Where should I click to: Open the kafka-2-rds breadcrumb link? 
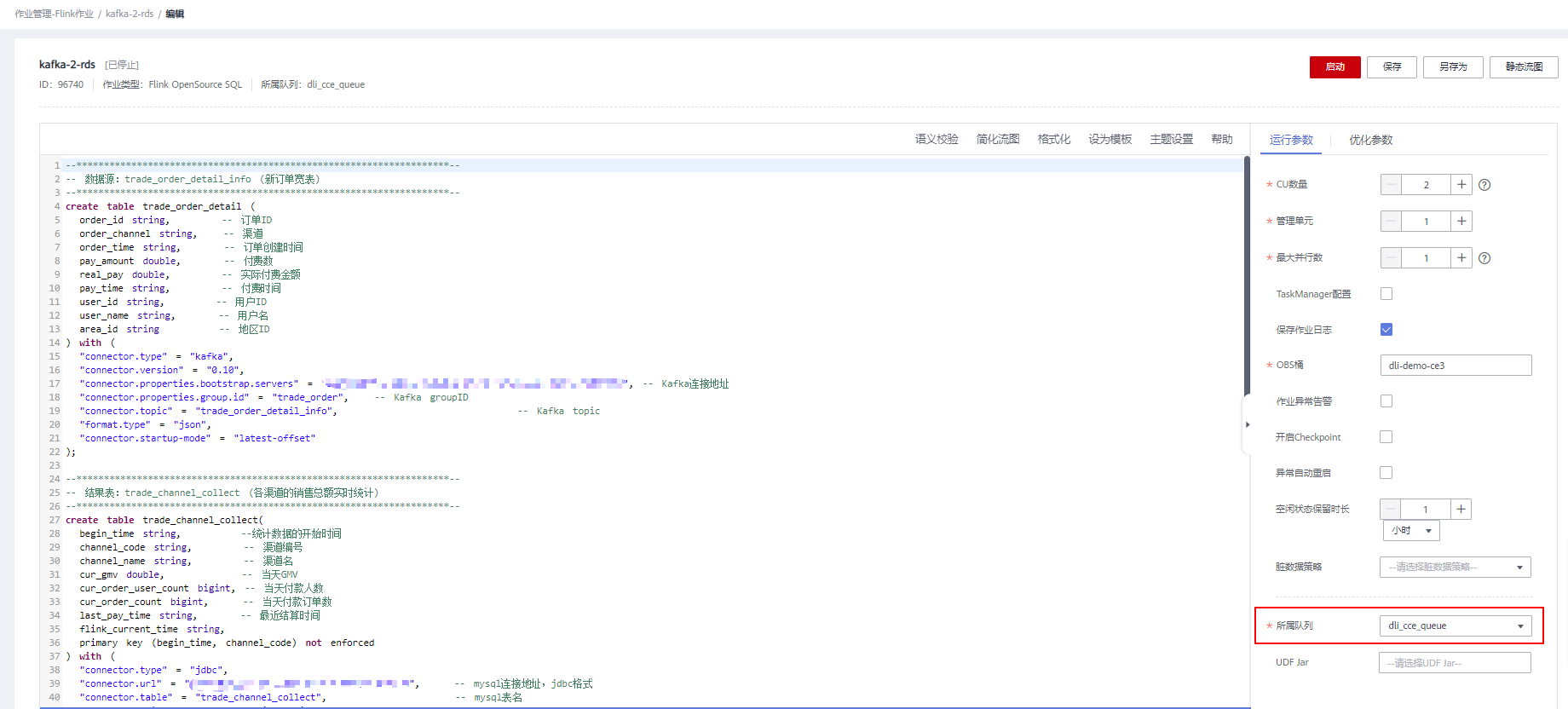point(130,14)
